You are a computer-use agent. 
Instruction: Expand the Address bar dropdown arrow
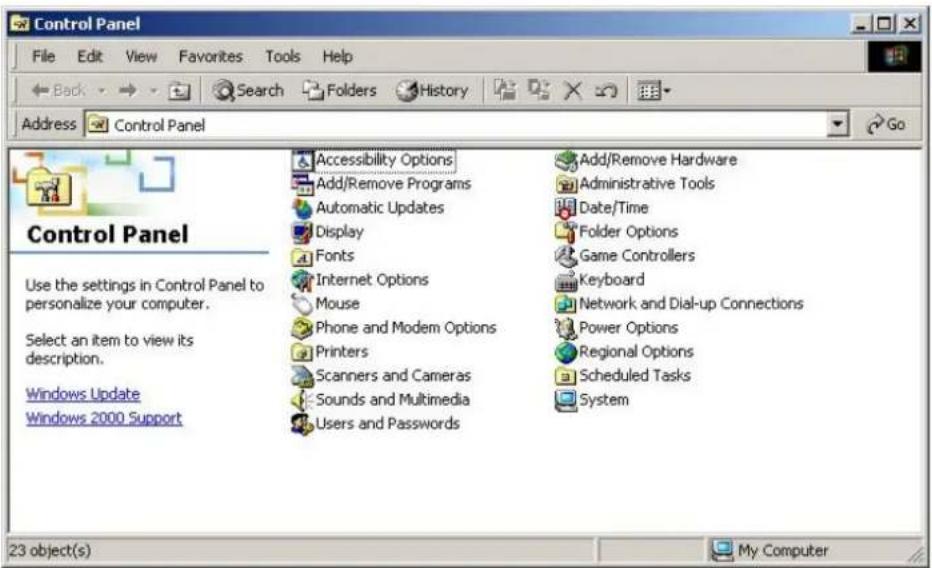tap(838, 124)
